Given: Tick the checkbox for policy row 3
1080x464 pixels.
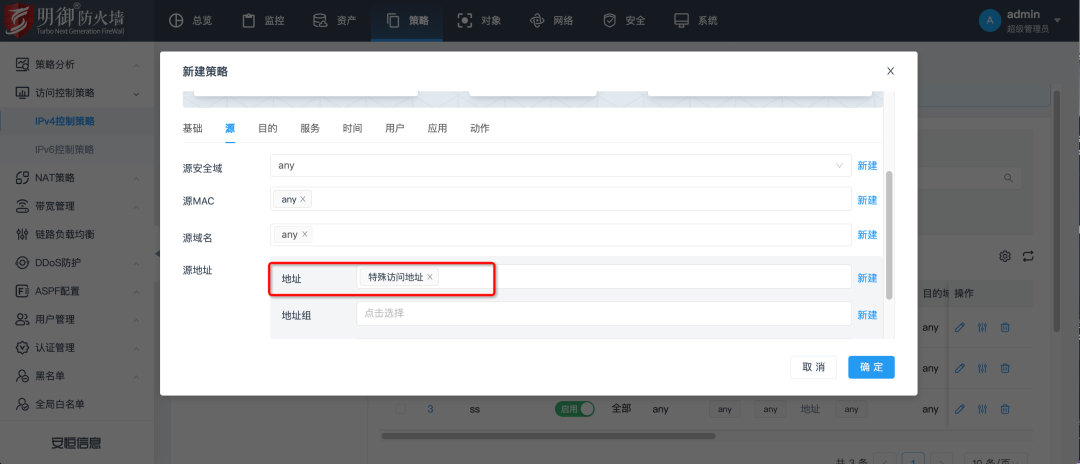Looking at the screenshot, I should coord(400,409).
